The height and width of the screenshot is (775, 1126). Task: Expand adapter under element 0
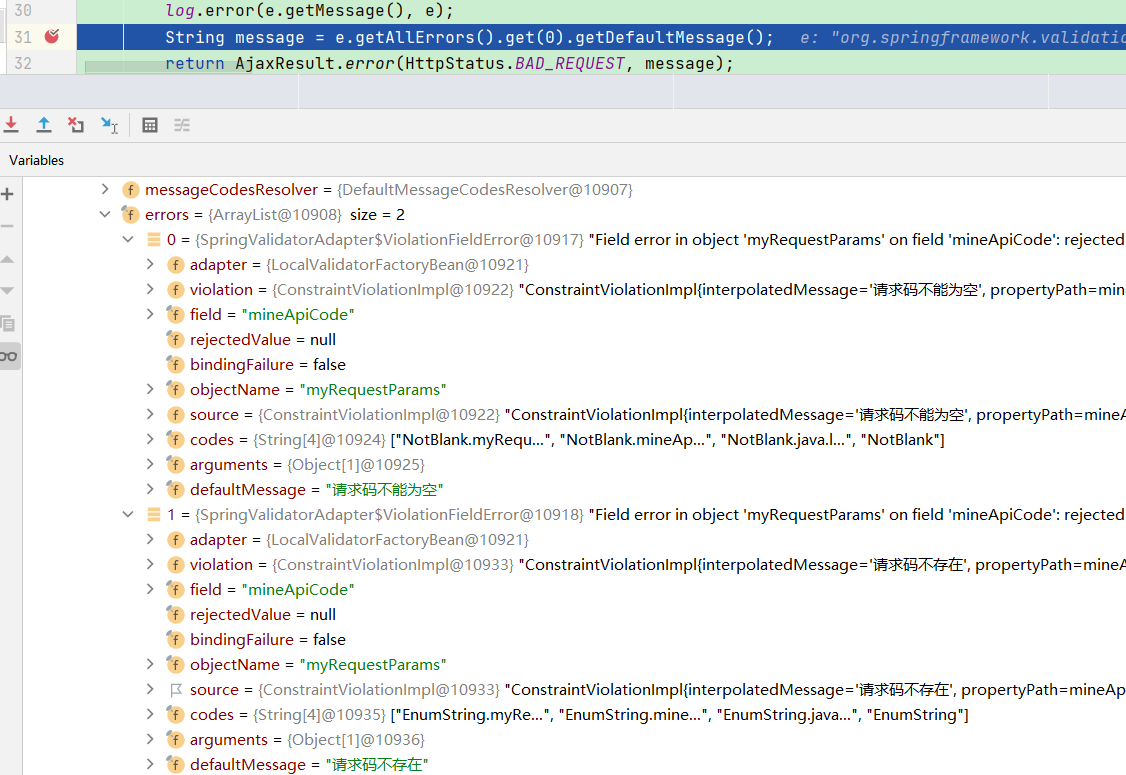tap(150, 264)
